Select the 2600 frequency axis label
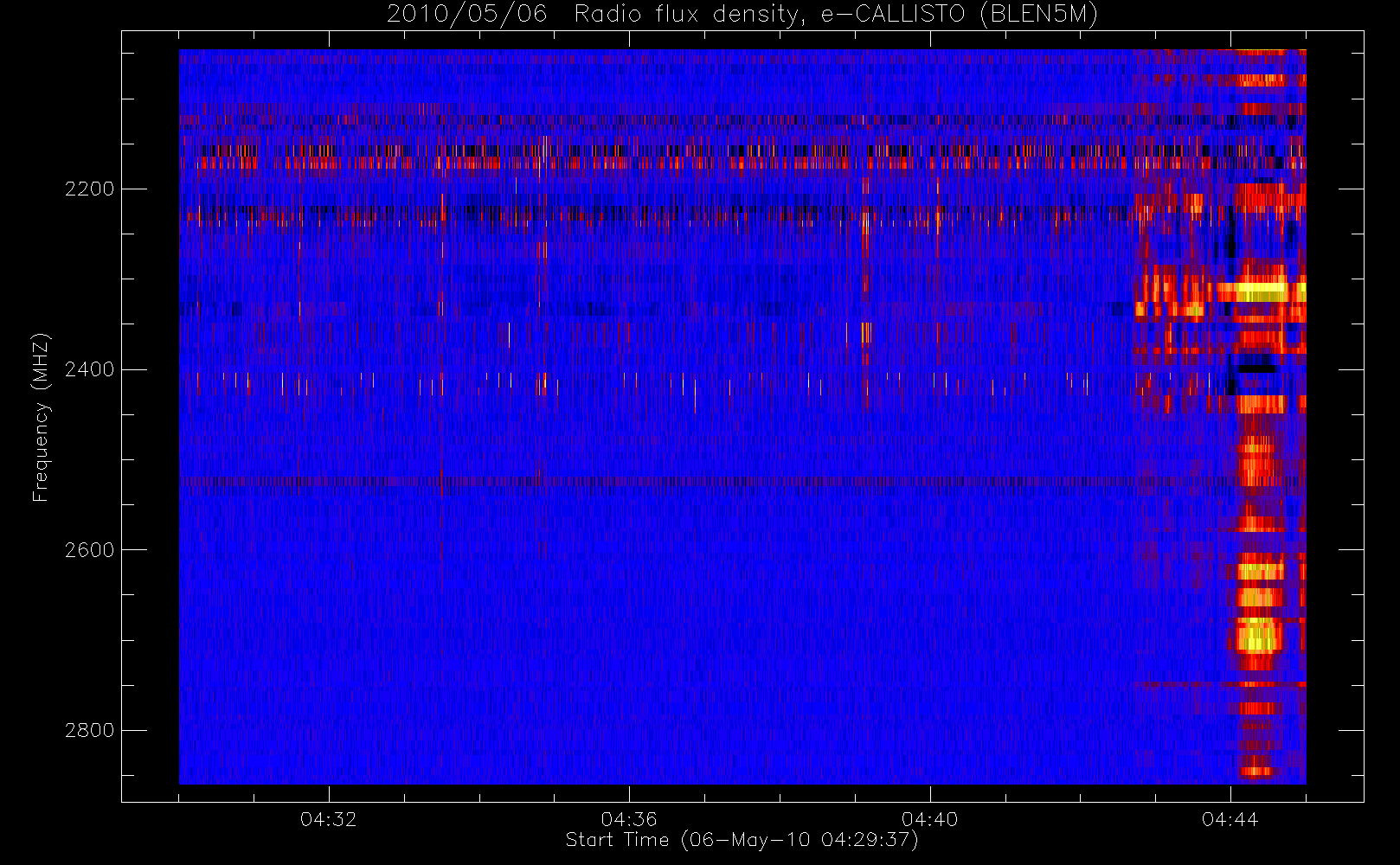This screenshot has width=1400, height=865. point(89,551)
